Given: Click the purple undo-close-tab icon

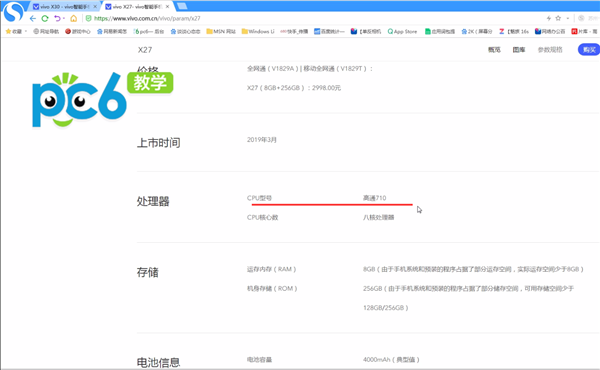Looking at the screenshot, I should (x=57, y=18).
